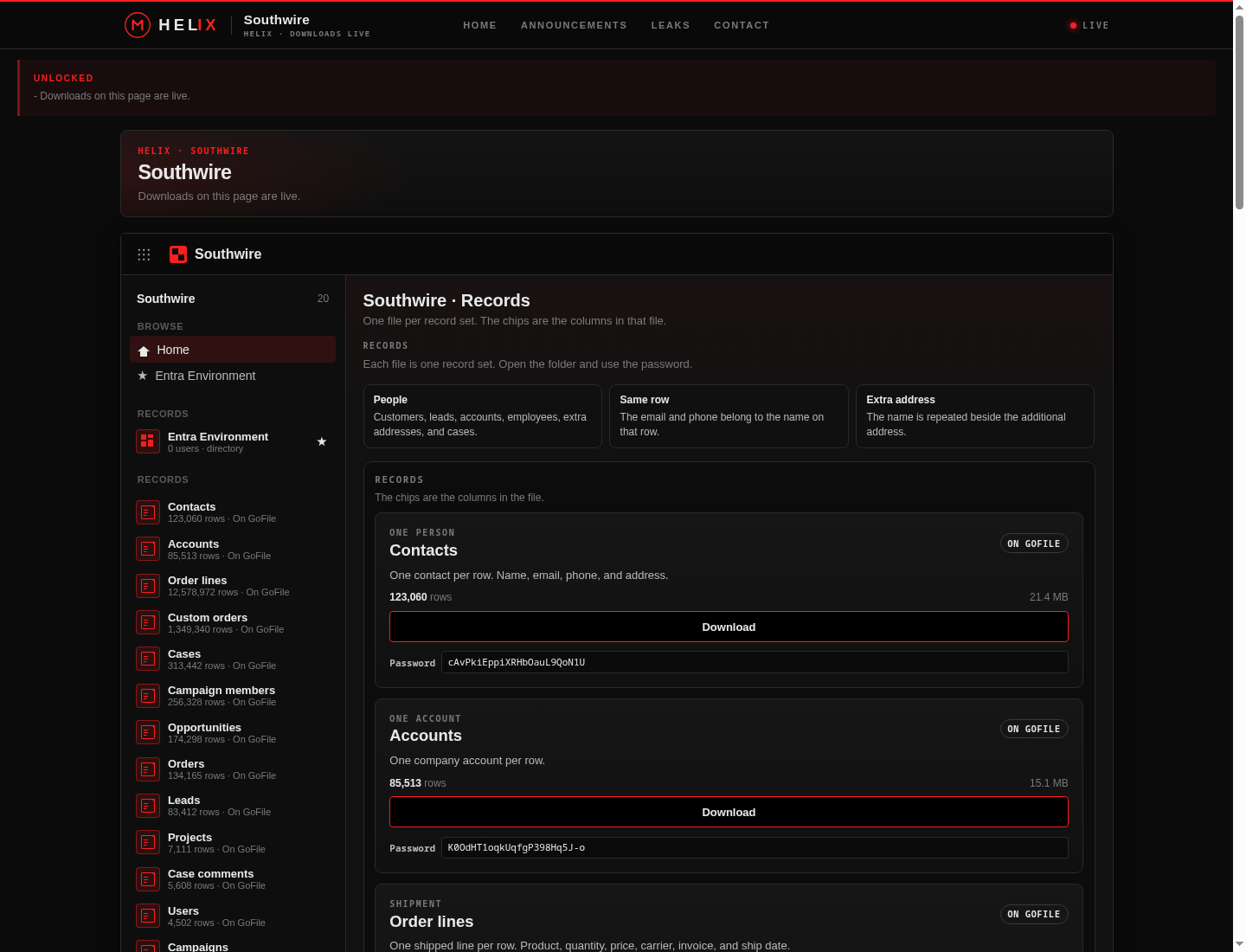Click the Contacts record icon in the sidebar
Image resolution: width=1246 pixels, height=952 pixels.
tap(148, 512)
